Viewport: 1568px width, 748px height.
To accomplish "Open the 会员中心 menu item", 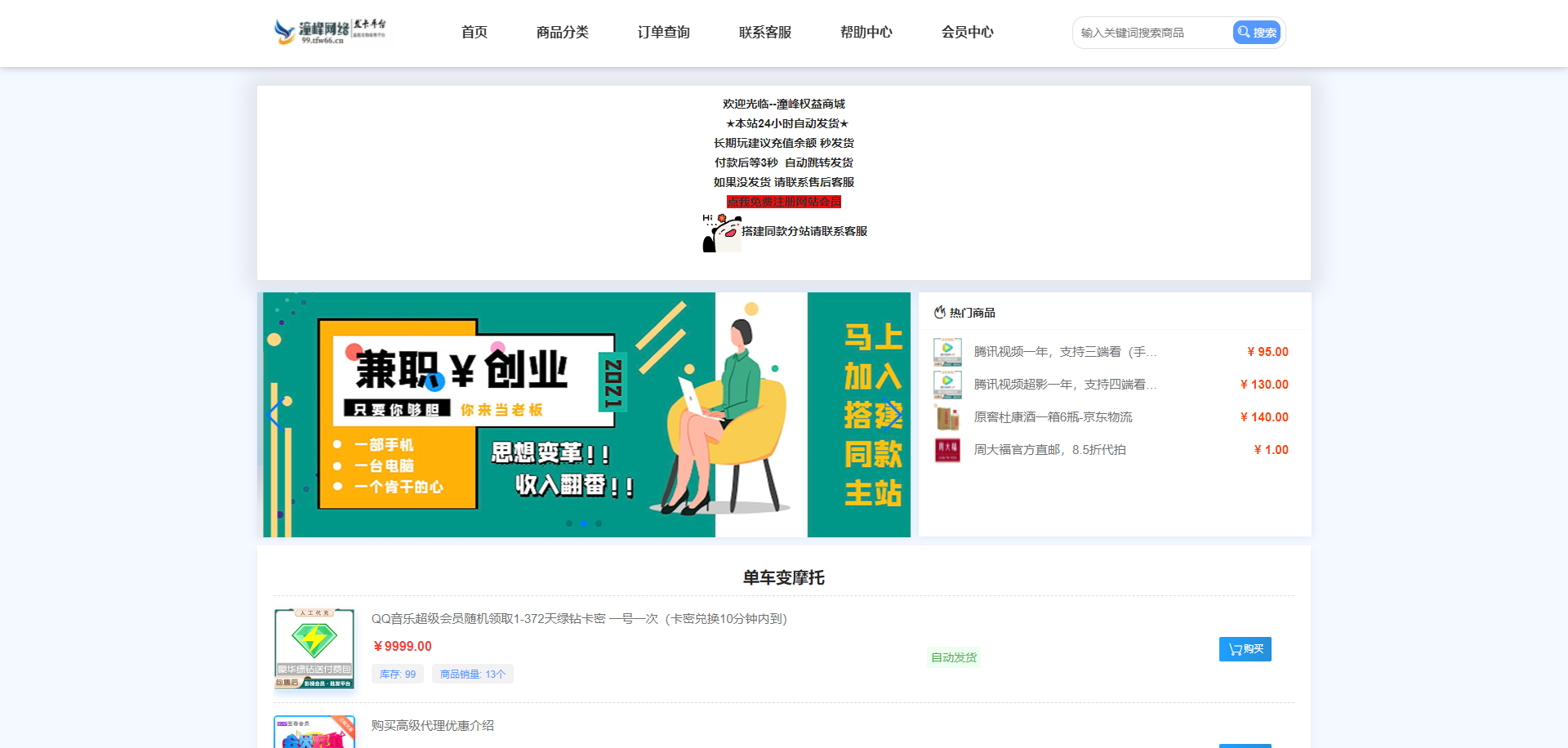I will point(968,33).
